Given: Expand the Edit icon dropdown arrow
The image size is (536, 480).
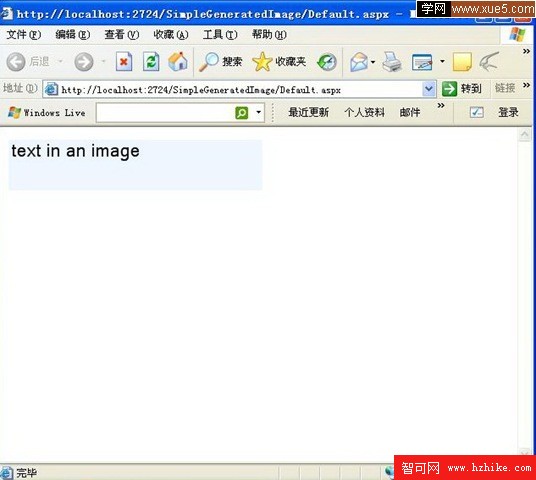Looking at the screenshot, I should tap(442, 62).
